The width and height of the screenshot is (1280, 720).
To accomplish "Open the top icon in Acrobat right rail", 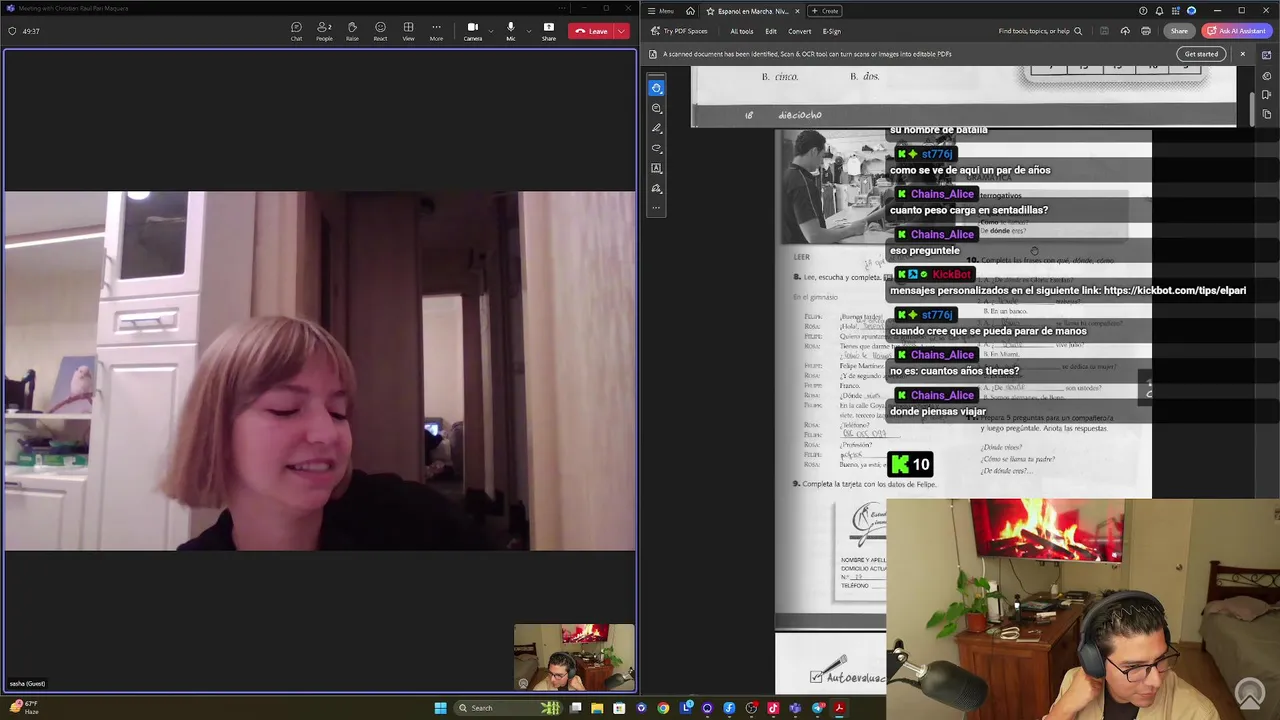I will 1266,54.
